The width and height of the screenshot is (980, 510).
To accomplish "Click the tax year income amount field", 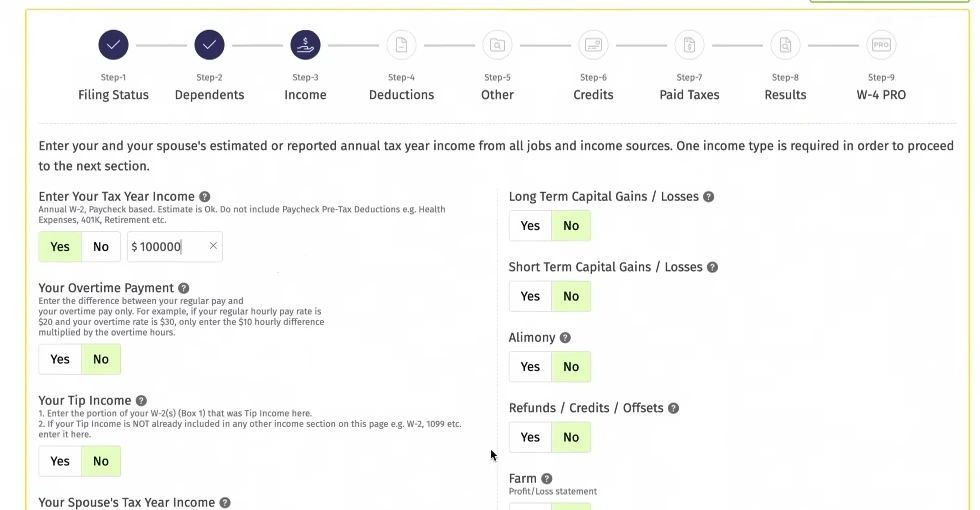I will click(174, 247).
